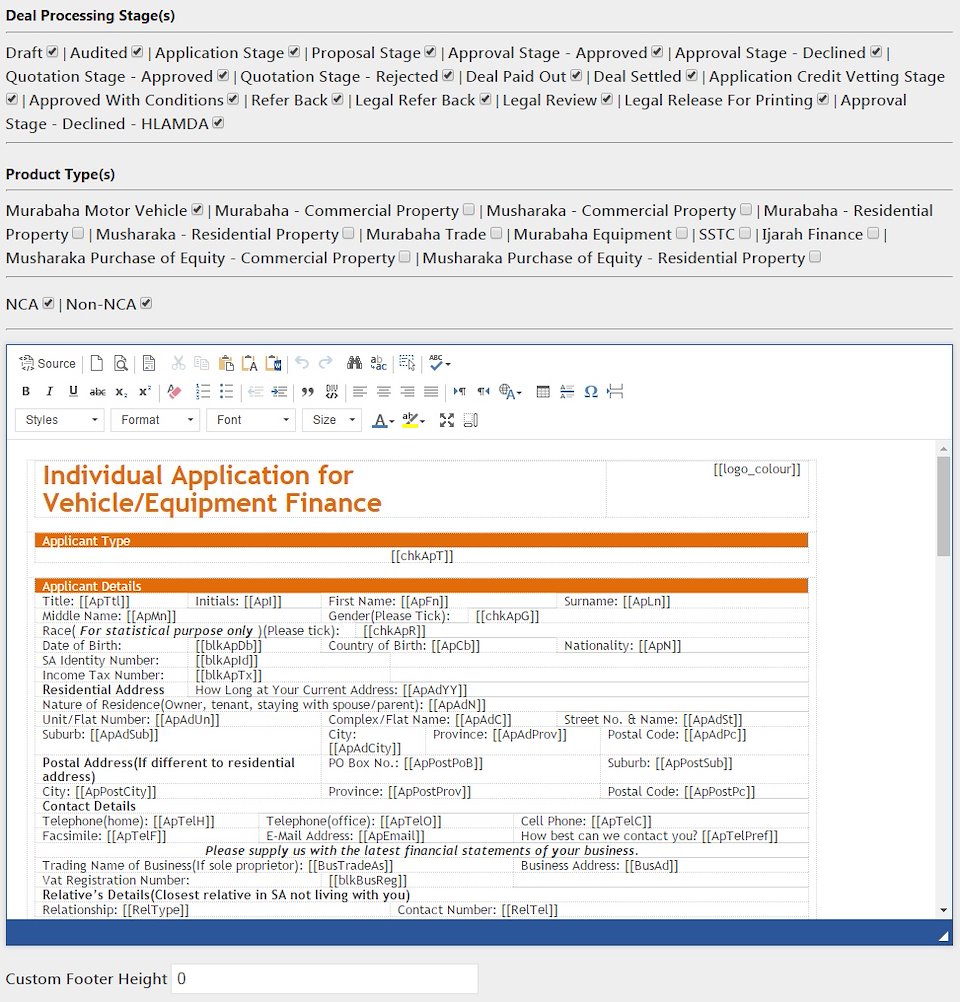Align text left
The width and height of the screenshot is (960, 1002).
(x=360, y=392)
